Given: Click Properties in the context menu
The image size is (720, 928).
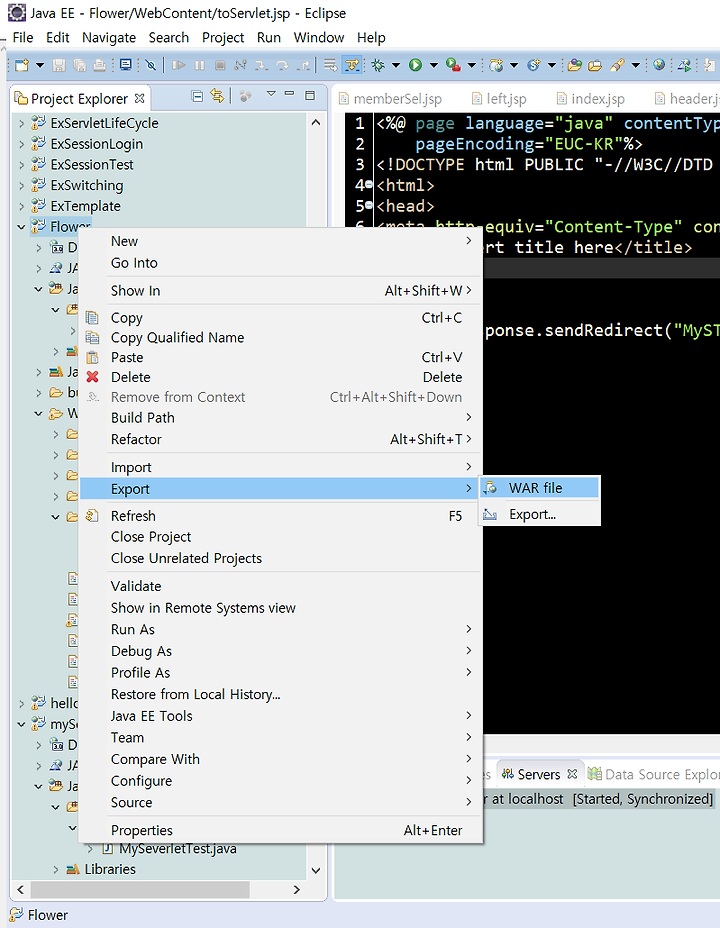Looking at the screenshot, I should click(x=280, y=830).
